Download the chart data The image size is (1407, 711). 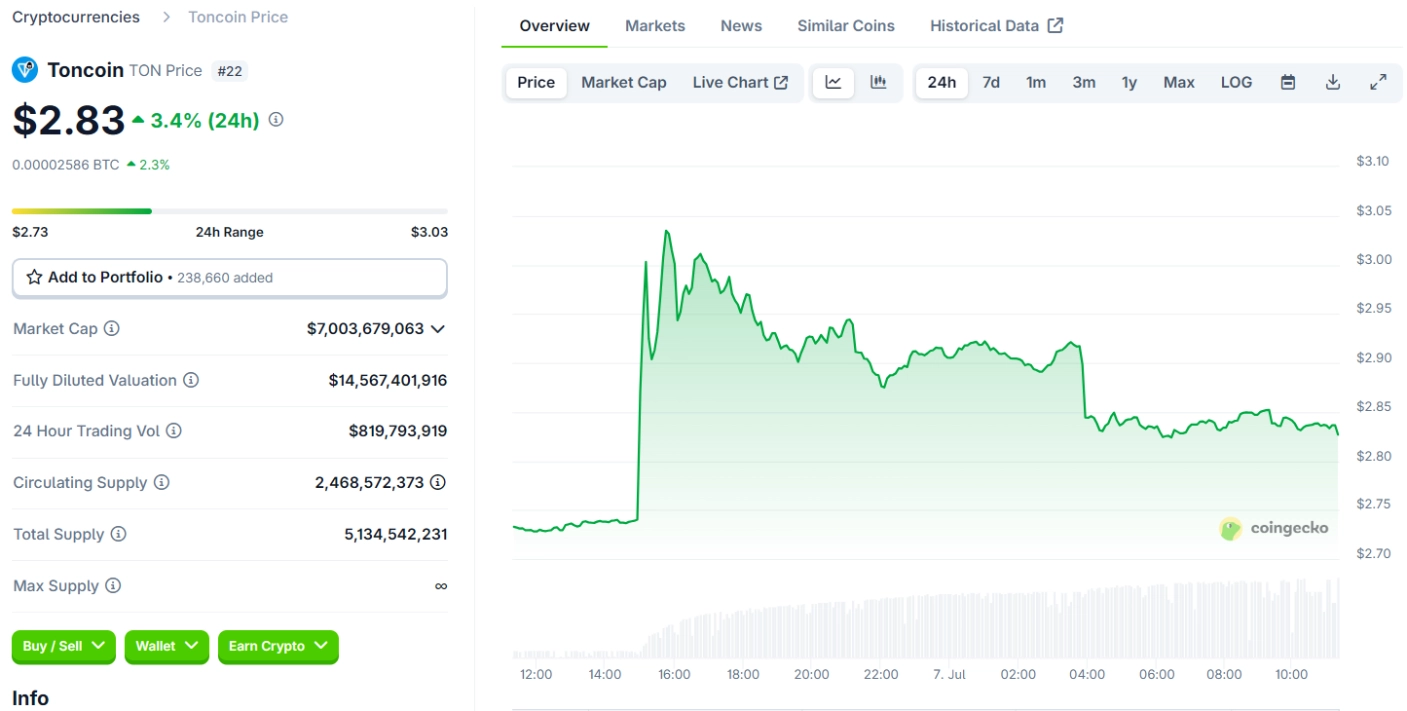[1333, 83]
